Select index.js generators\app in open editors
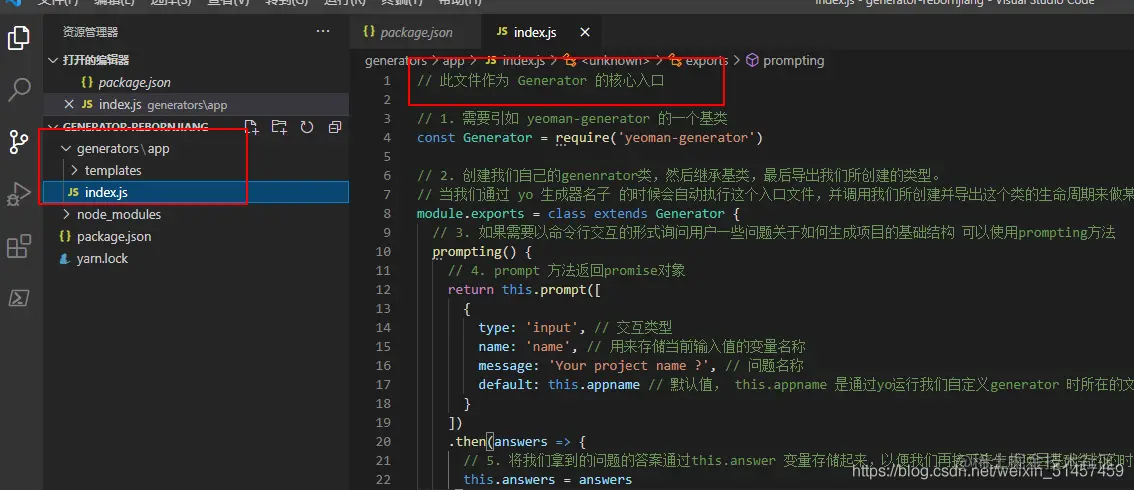 pos(196,105)
